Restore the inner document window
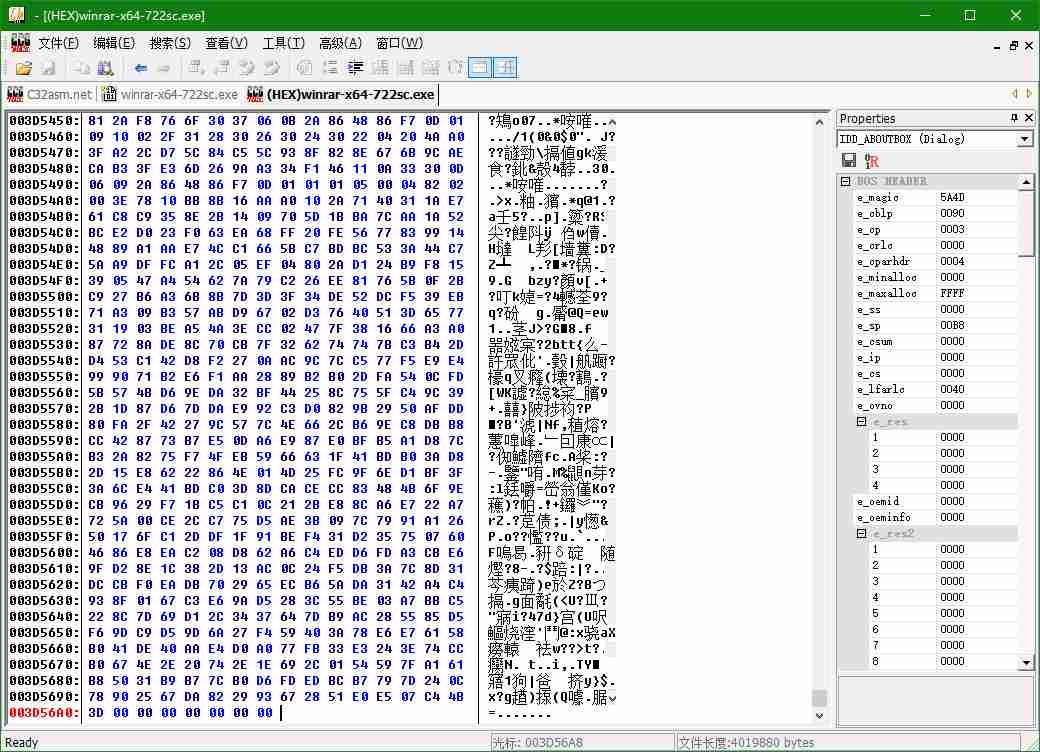Image resolution: width=1040 pixels, height=752 pixels. tap(1013, 45)
